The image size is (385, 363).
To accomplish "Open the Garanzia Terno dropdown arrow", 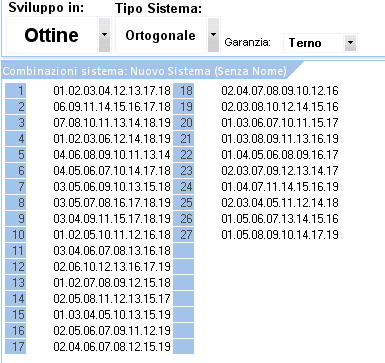I will [x=350, y=43].
